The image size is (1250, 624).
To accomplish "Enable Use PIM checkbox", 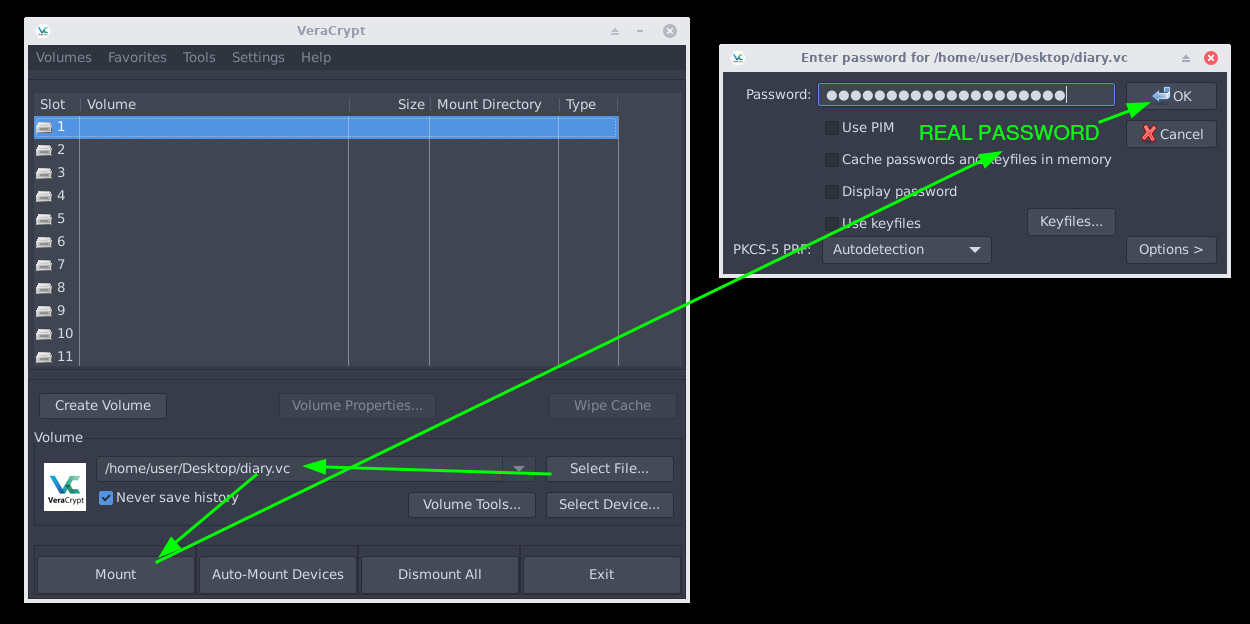I will click(x=832, y=128).
